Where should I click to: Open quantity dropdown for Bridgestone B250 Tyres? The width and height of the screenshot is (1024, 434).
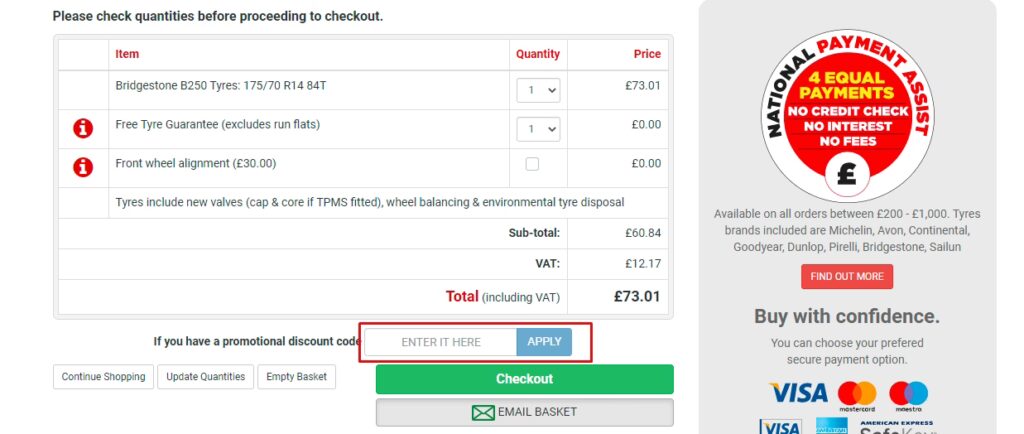tap(538, 90)
